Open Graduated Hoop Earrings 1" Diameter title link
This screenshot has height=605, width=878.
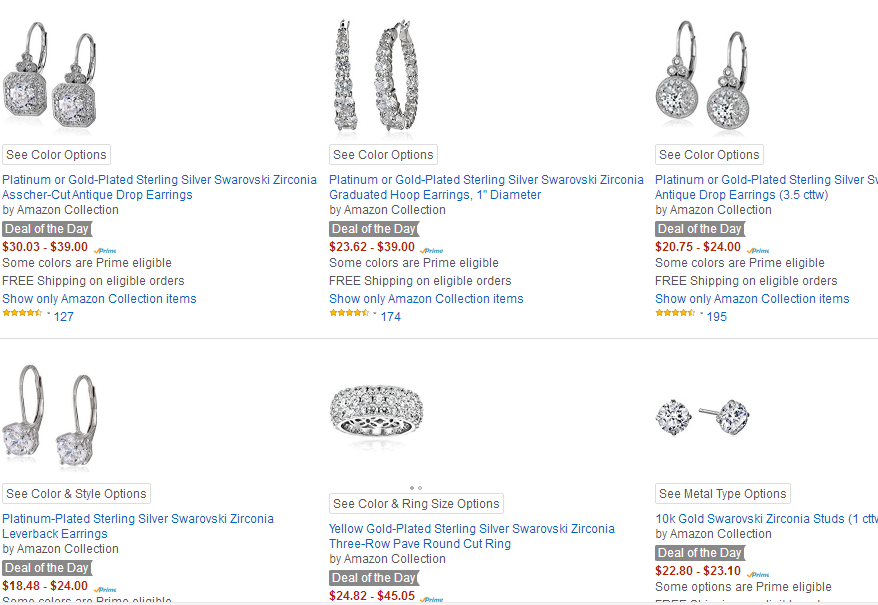click(435, 195)
